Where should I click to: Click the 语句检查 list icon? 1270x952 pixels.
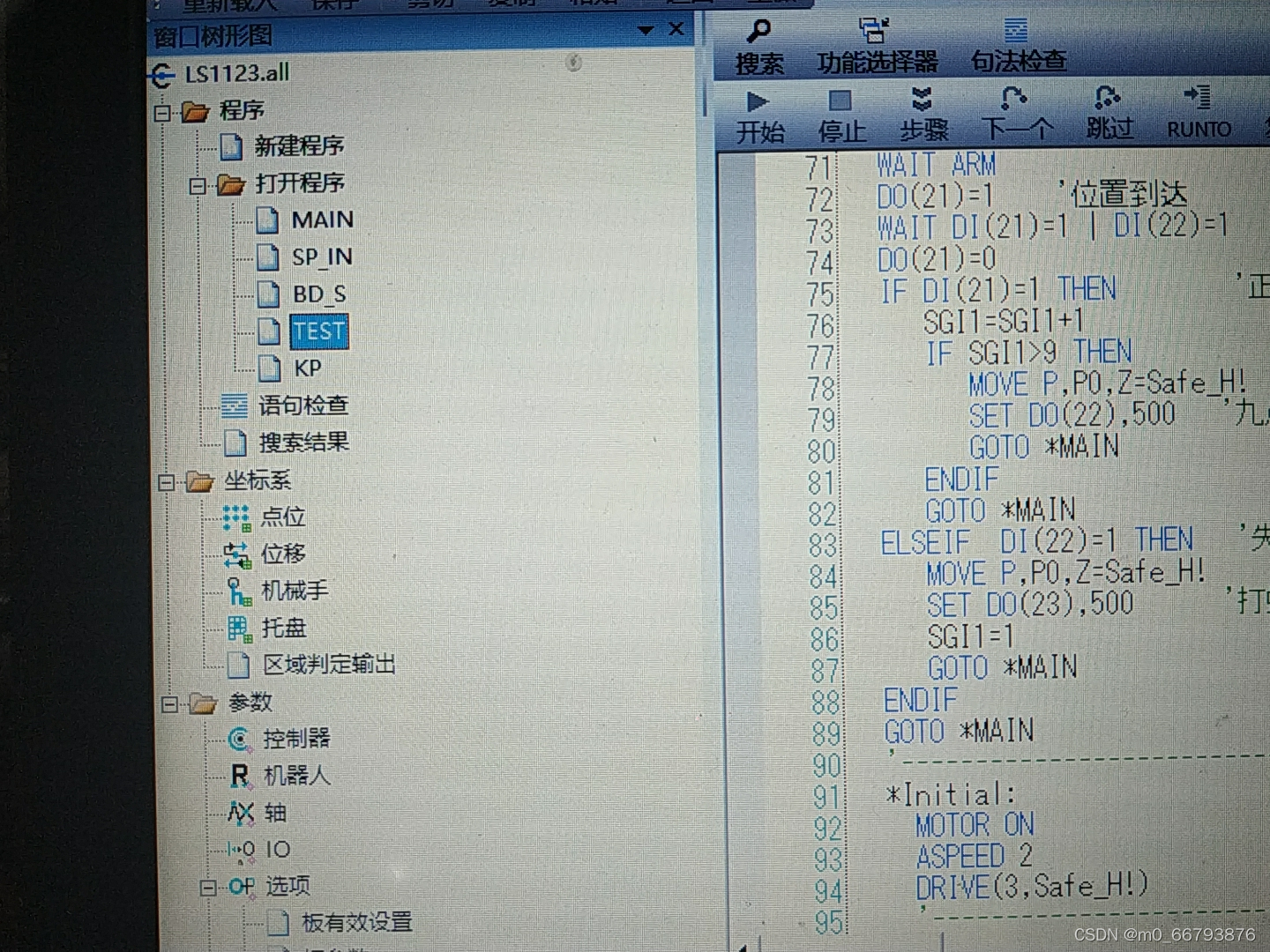coord(235,405)
